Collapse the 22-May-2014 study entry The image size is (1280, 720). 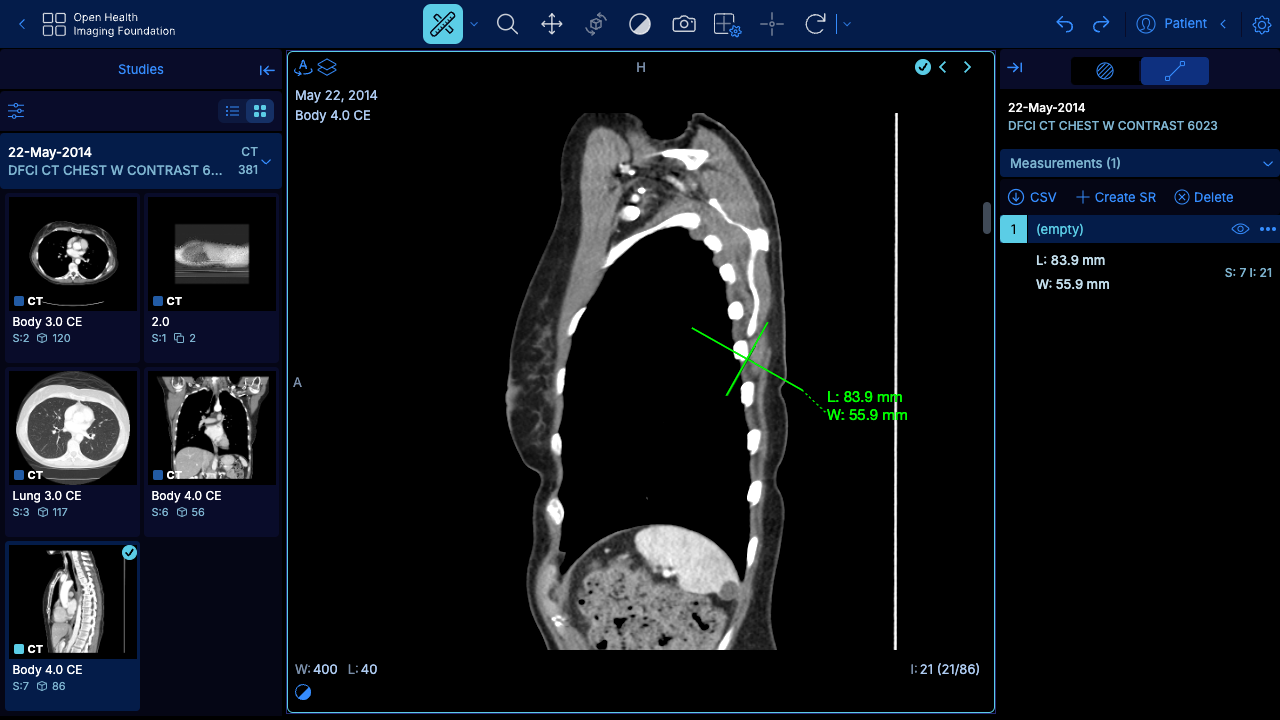(266, 161)
